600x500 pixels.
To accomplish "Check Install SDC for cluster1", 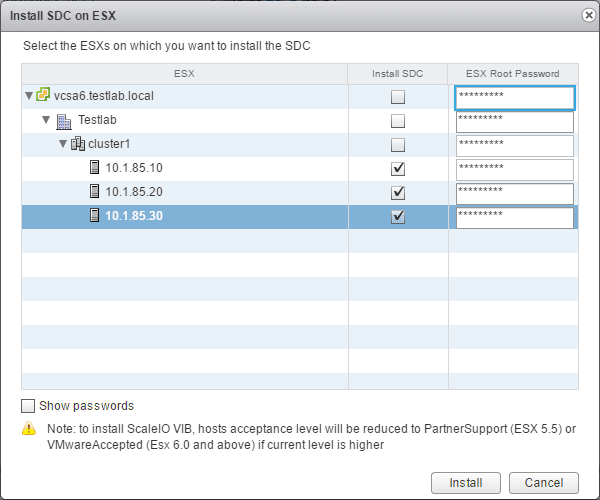I will coord(398,145).
